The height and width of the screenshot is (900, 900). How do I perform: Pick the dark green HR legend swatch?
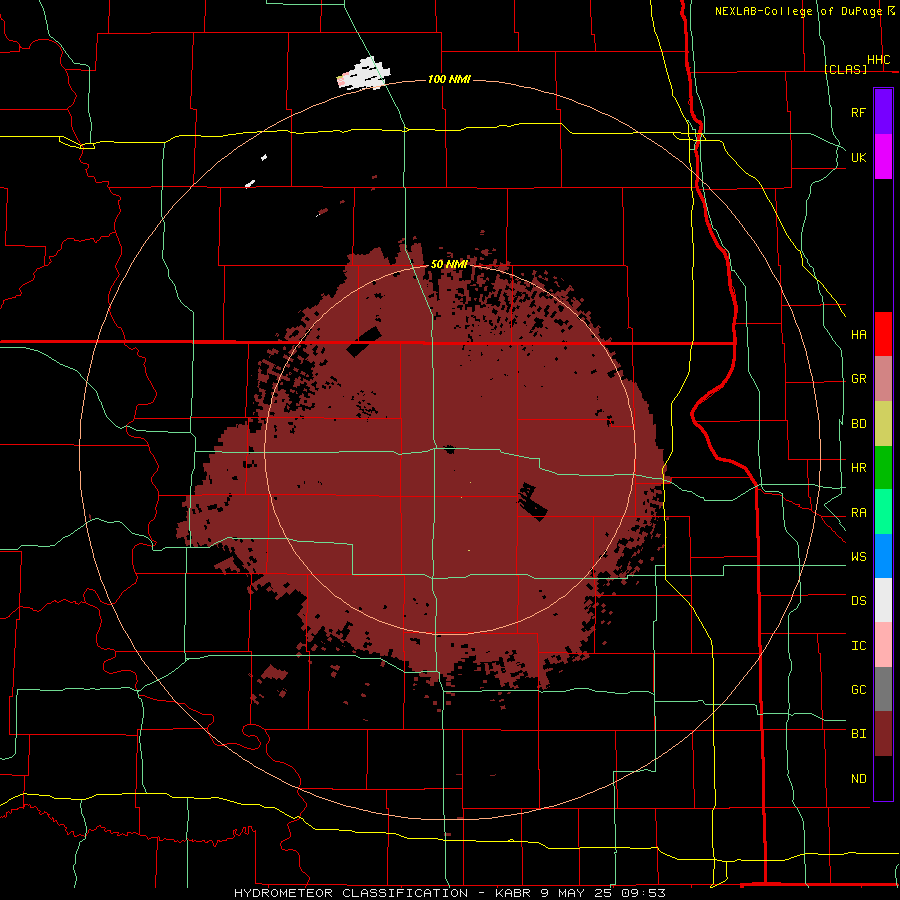click(883, 468)
